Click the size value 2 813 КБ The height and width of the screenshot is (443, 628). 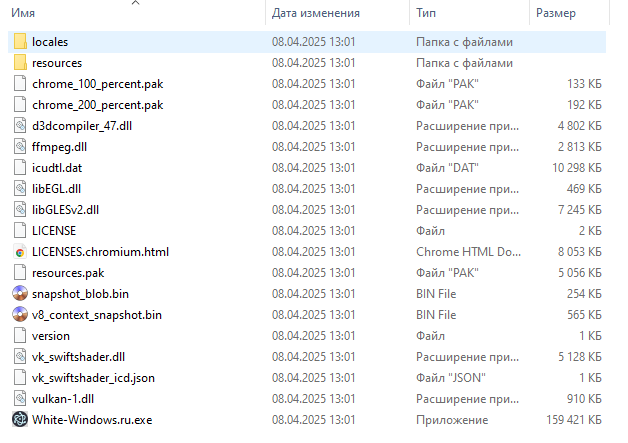(x=580, y=147)
